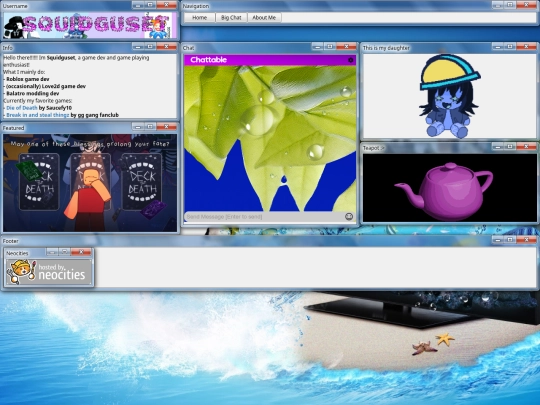The width and height of the screenshot is (540, 405).
Task: Close the 'This is my daughter' window
Action: (527, 46)
